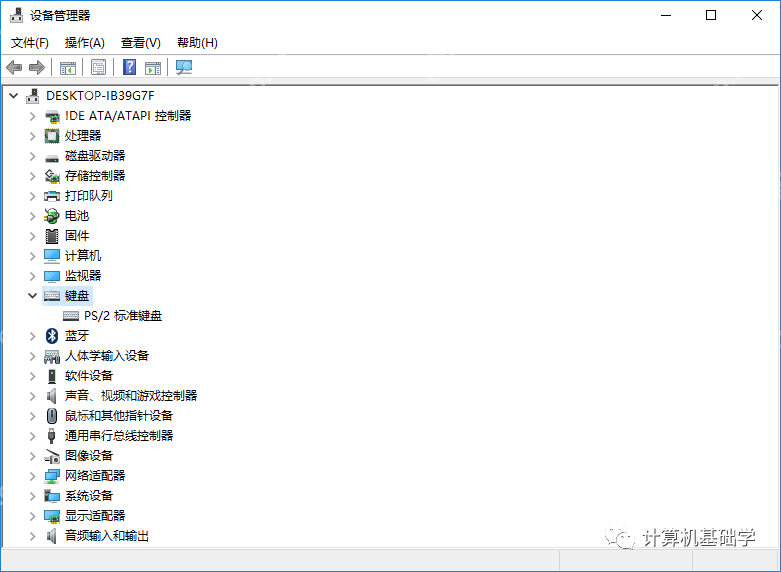The height and width of the screenshot is (572, 781).
Task: Select the 监视器 label
Action: (83, 276)
